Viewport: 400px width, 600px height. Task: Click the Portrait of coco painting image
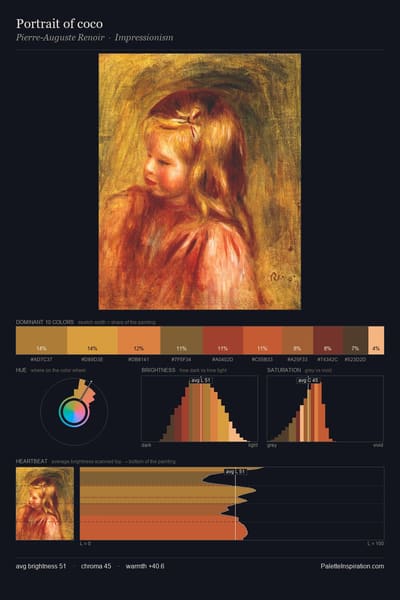[x=199, y=181]
